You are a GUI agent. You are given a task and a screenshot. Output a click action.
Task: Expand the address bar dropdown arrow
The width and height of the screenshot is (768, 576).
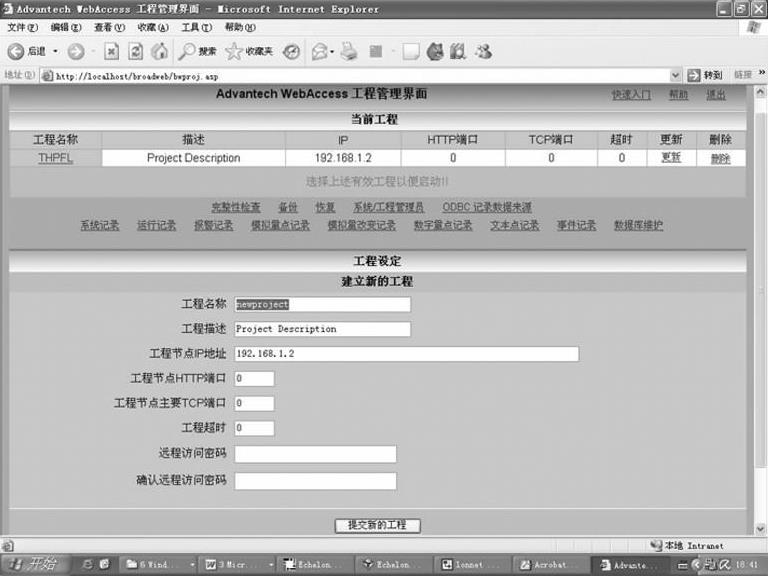pyautogui.click(x=675, y=75)
